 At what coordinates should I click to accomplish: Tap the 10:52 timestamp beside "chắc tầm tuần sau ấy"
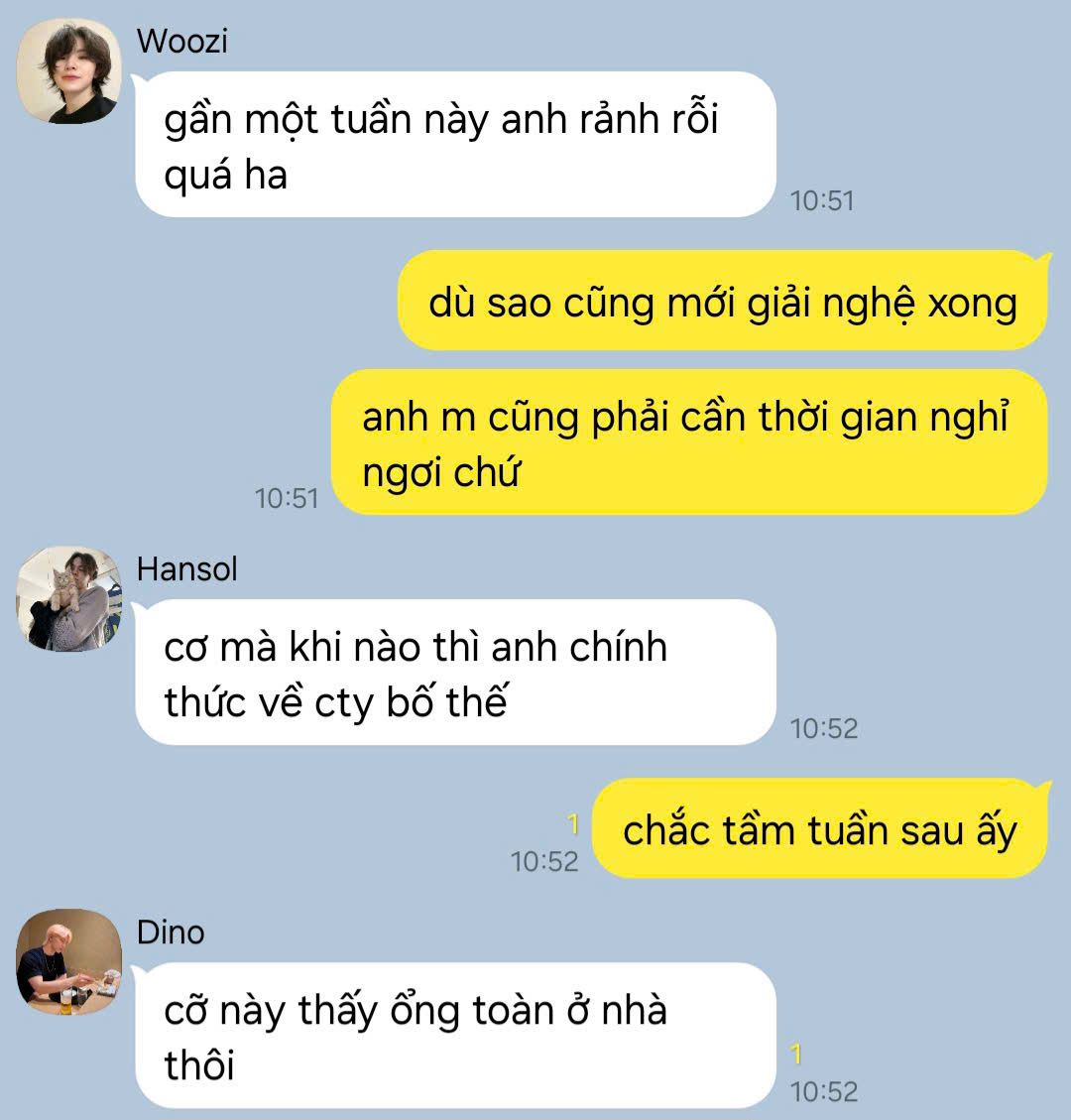tap(544, 861)
